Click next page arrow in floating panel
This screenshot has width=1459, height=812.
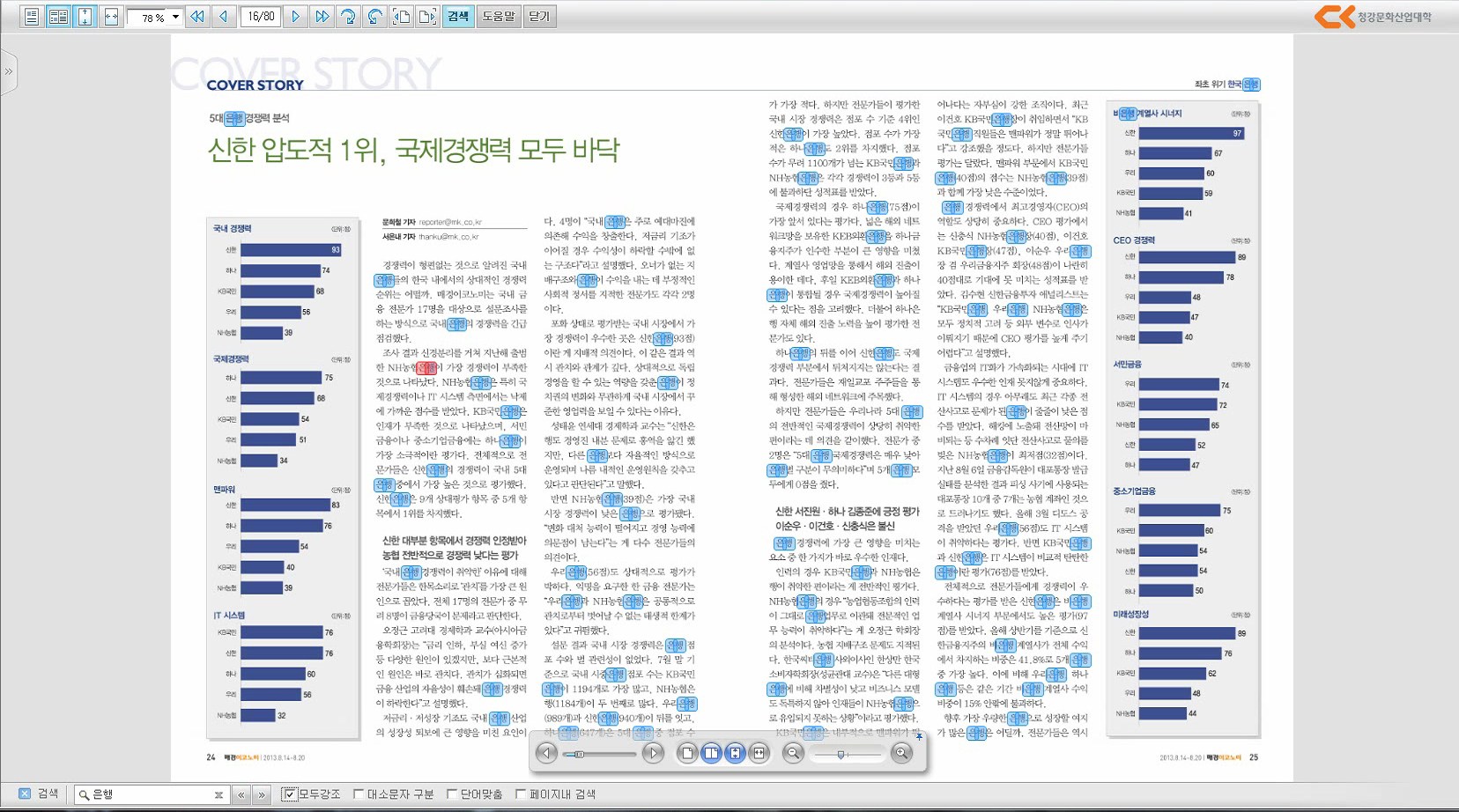[x=653, y=753]
